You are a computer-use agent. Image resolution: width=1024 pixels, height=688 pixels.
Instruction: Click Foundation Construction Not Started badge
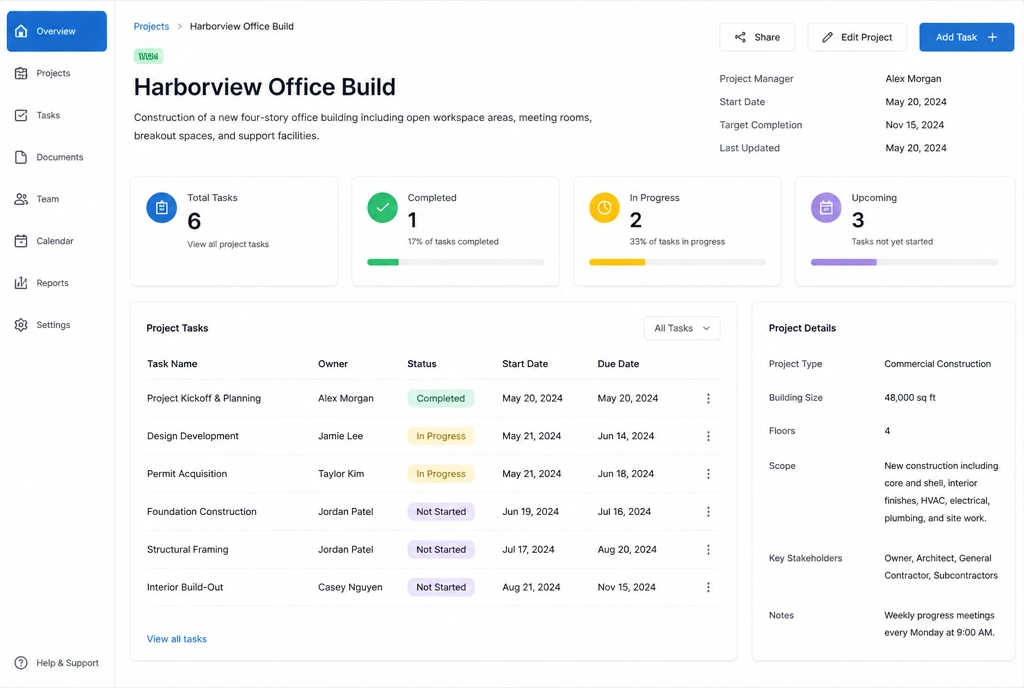coord(441,512)
